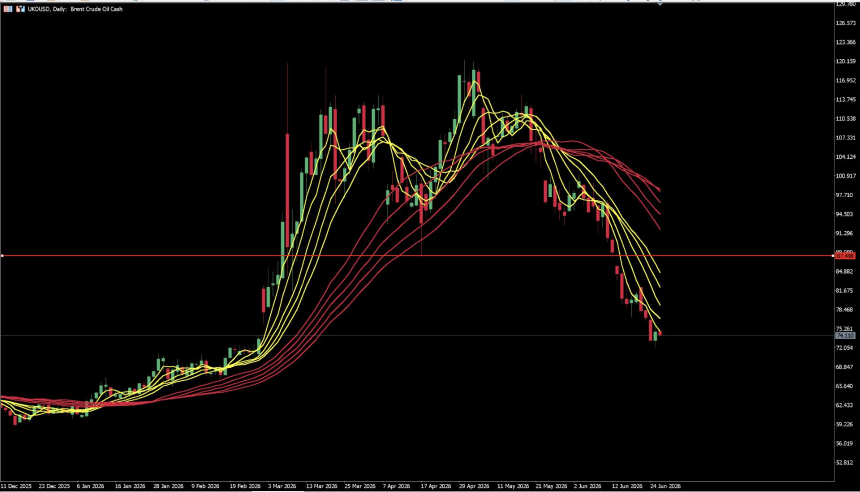Click price scale value 62.433
This screenshot has height=492, width=860.
click(845, 405)
